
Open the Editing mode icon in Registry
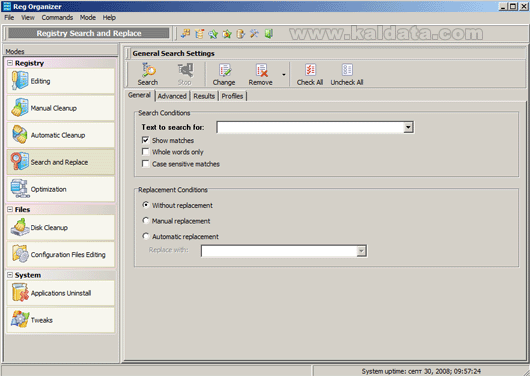tap(20, 80)
